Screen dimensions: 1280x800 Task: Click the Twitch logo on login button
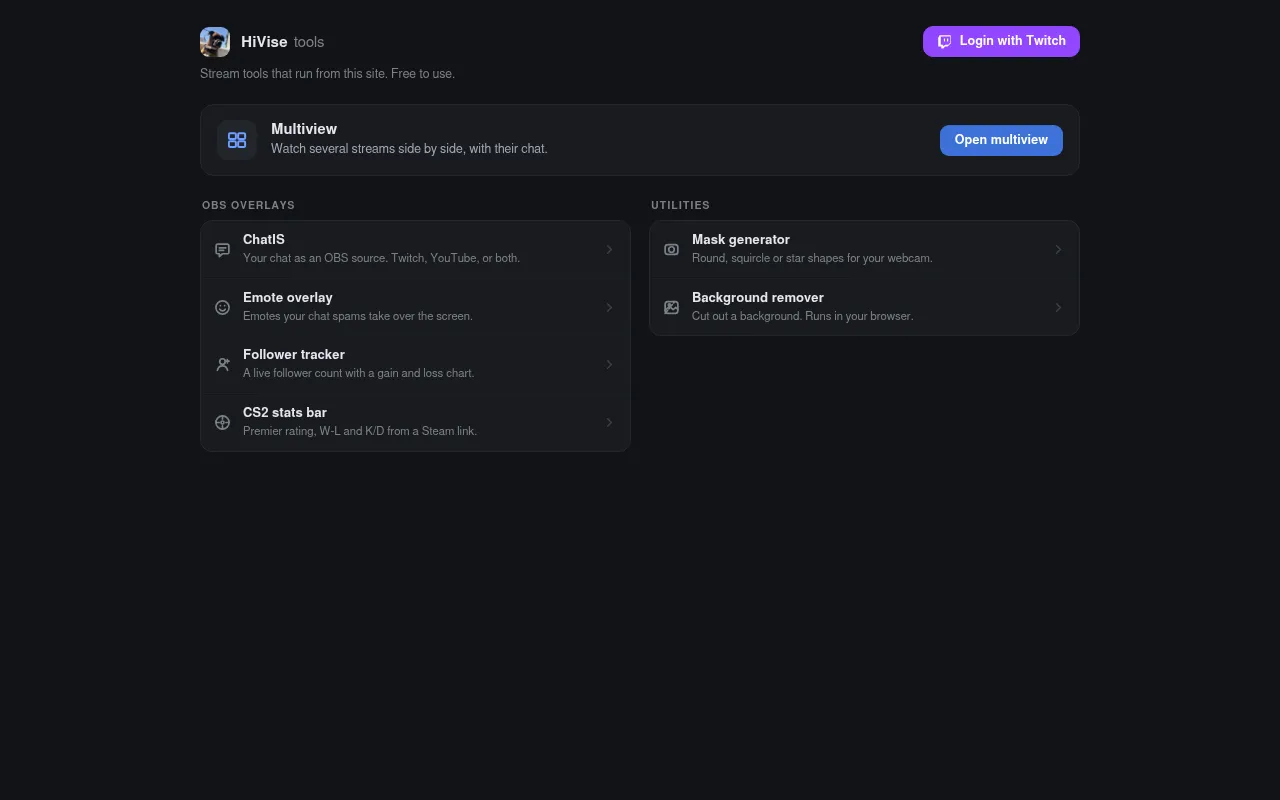(x=945, y=42)
